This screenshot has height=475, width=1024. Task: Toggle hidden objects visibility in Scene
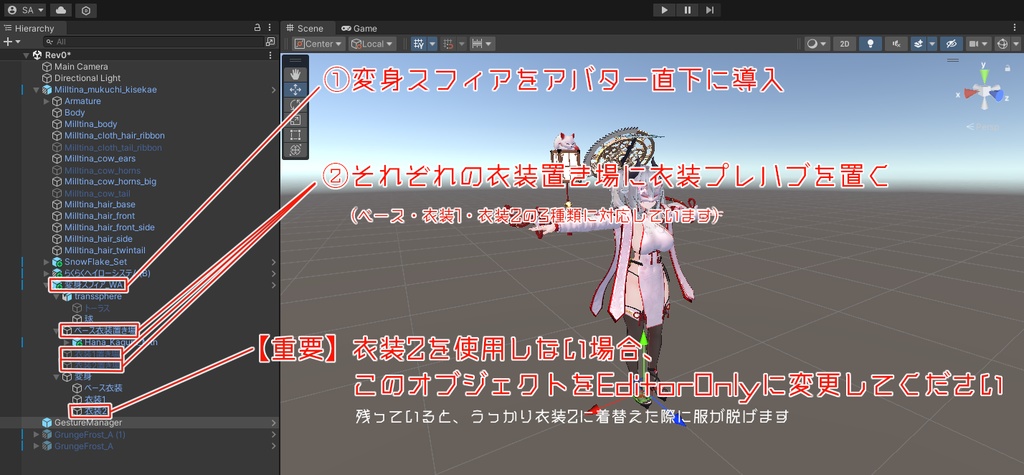point(950,44)
